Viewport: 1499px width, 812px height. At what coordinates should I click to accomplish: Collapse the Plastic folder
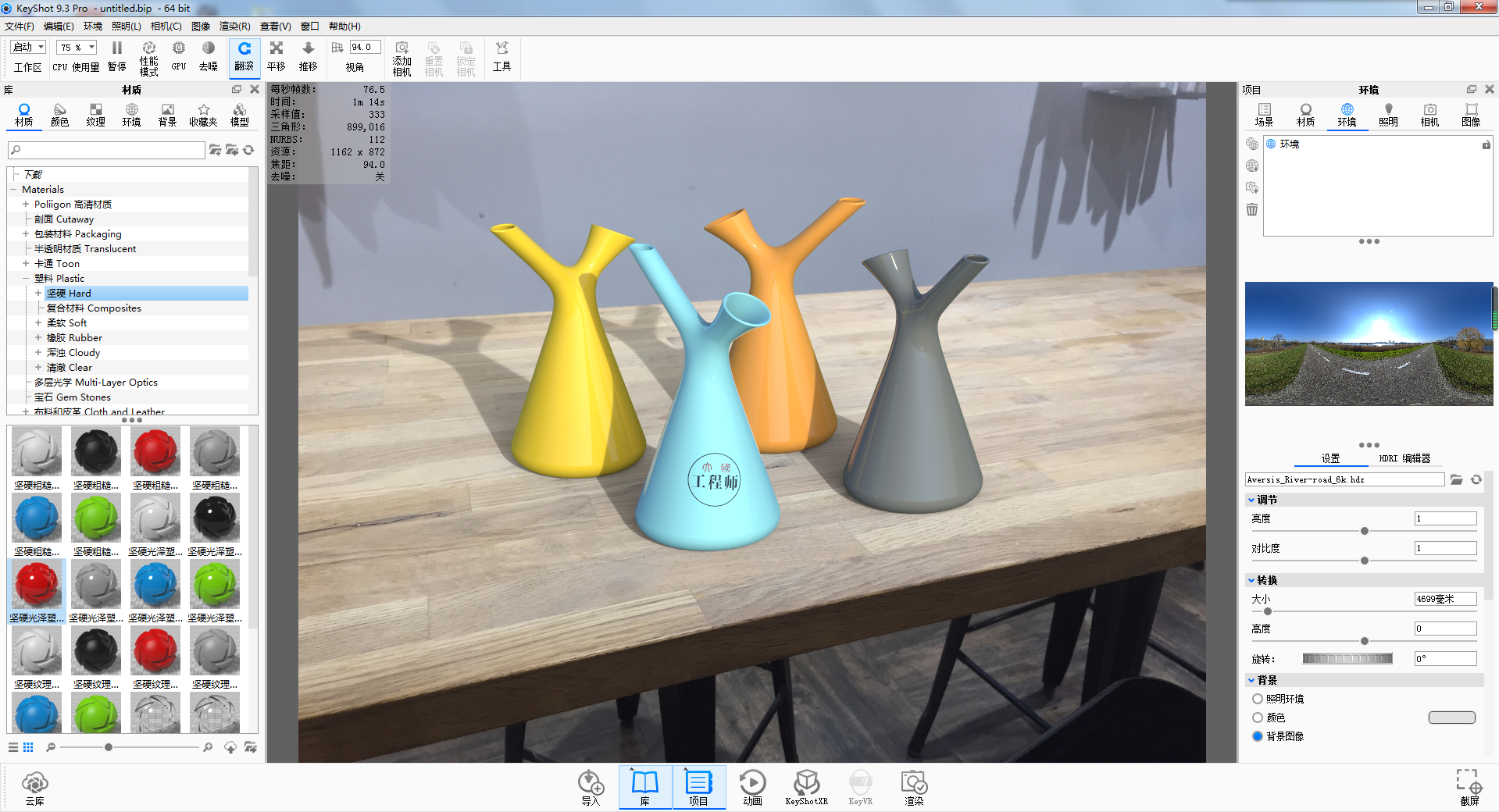pyautogui.click(x=26, y=278)
